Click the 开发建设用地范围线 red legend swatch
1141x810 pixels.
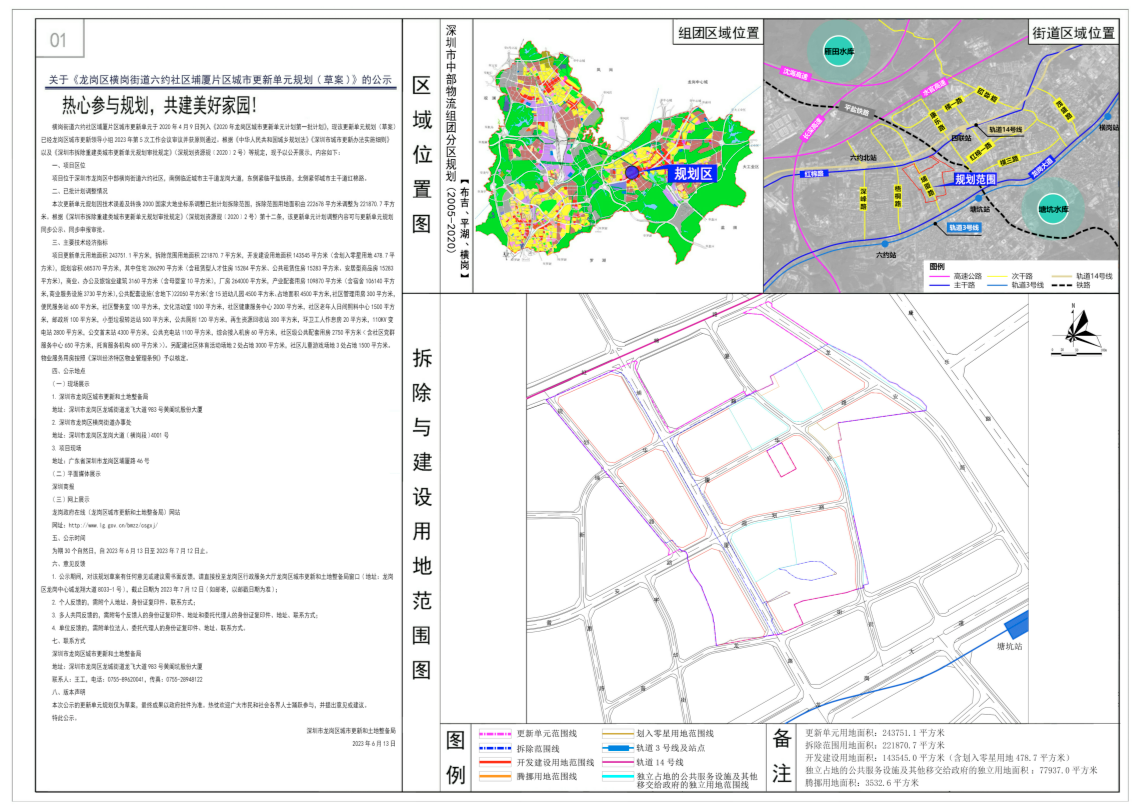click(x=495, y=763)
